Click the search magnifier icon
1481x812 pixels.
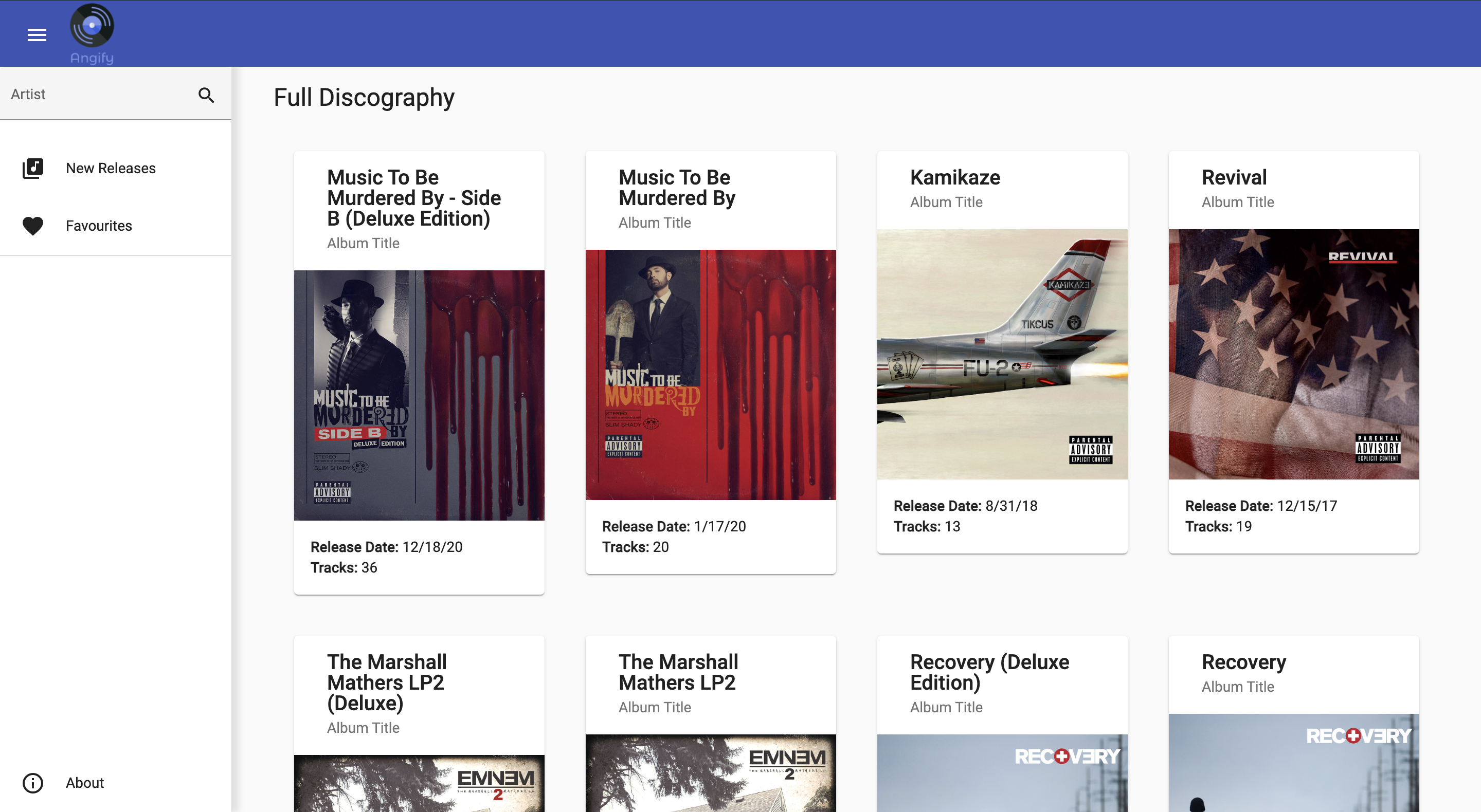(206, 95)
